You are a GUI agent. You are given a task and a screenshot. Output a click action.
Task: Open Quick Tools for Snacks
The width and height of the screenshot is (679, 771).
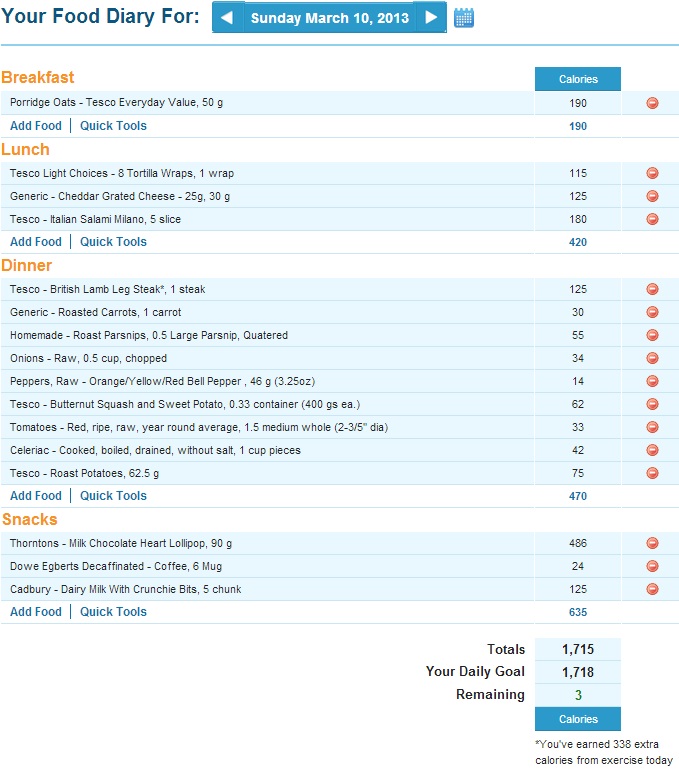113,612
